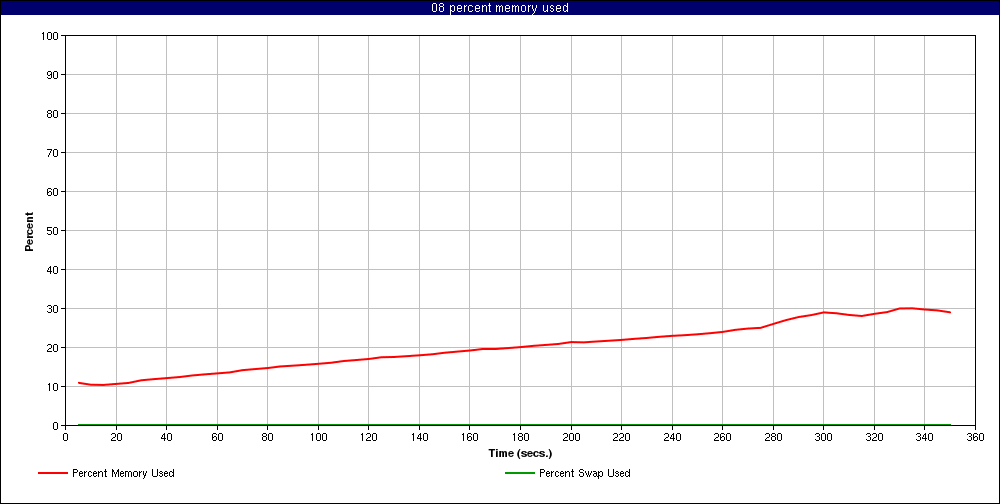Click the x-axis value 360
Image resolution: width=1000 pixels, height=504 pixels.
point(976,437)
